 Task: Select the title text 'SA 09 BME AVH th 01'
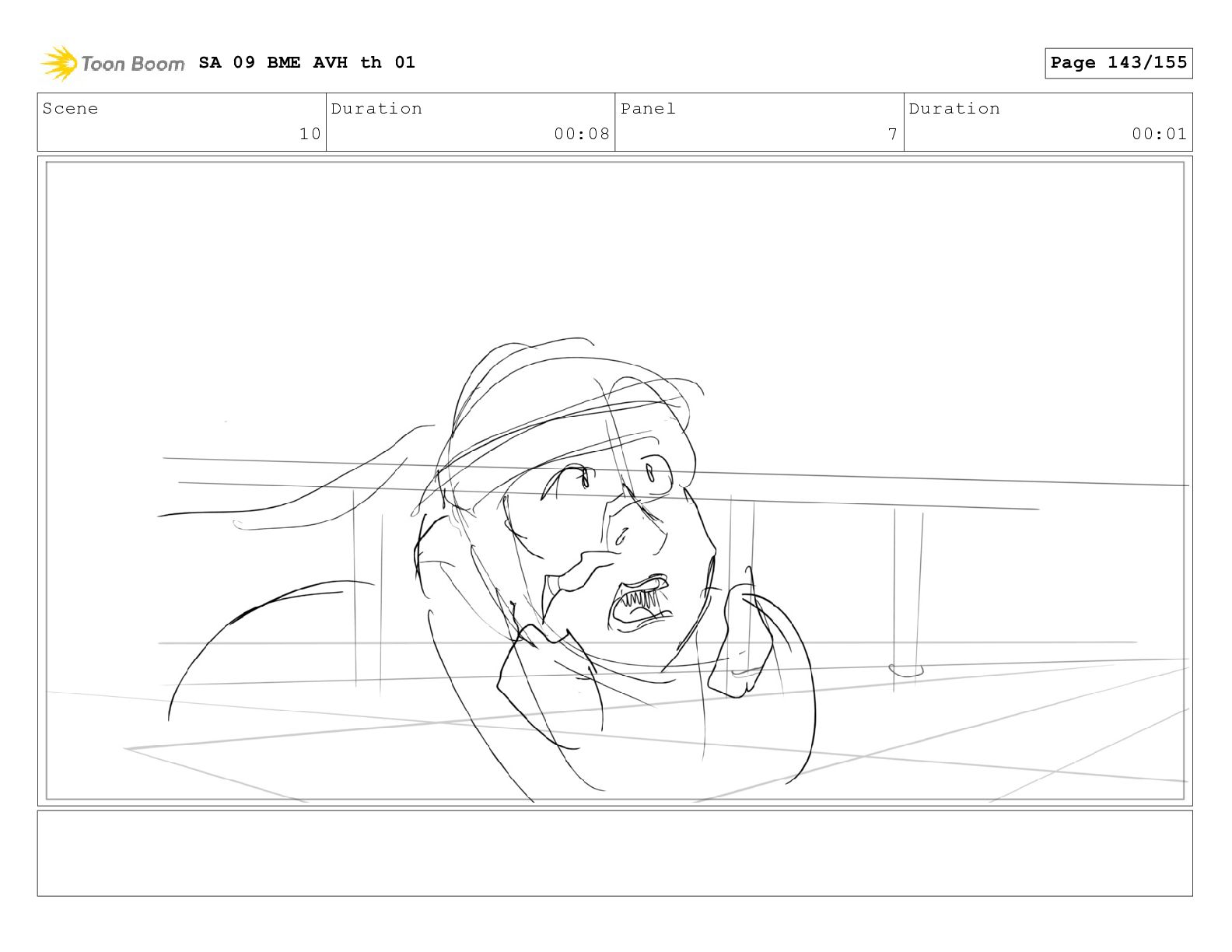306,62
